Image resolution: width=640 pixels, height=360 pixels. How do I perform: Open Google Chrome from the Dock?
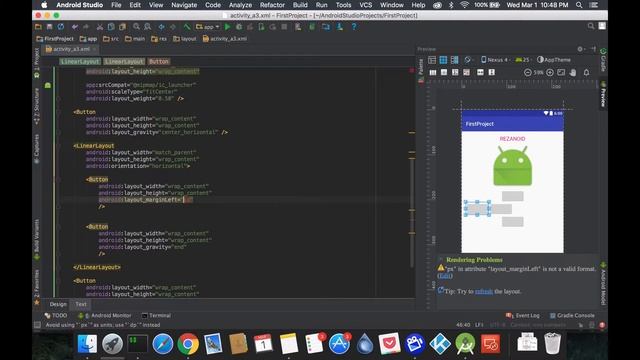188,344
